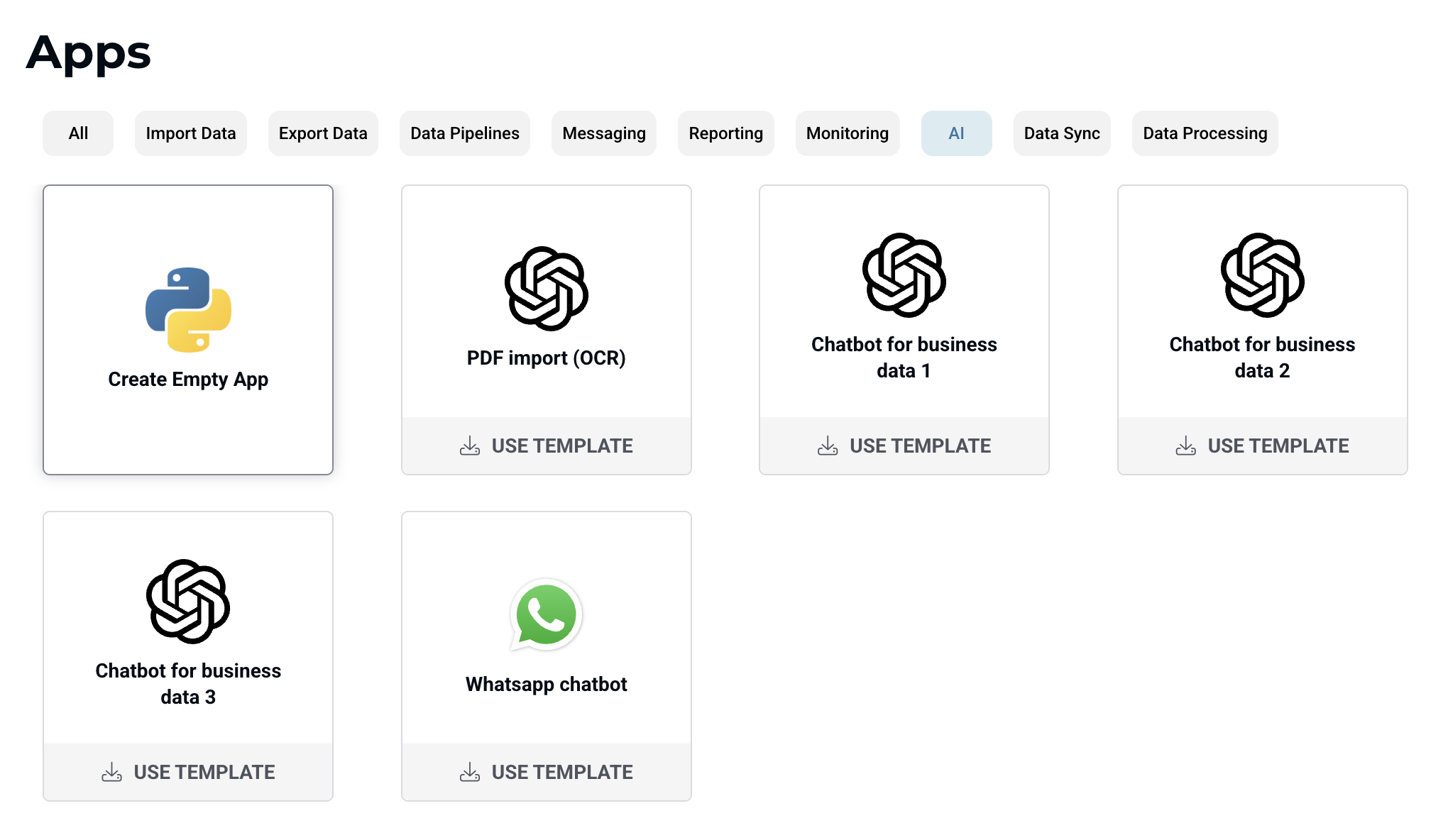Use template for PDF import (OCR)
The height and width of the screenshot is (840, 1448).
pos(547,446)
